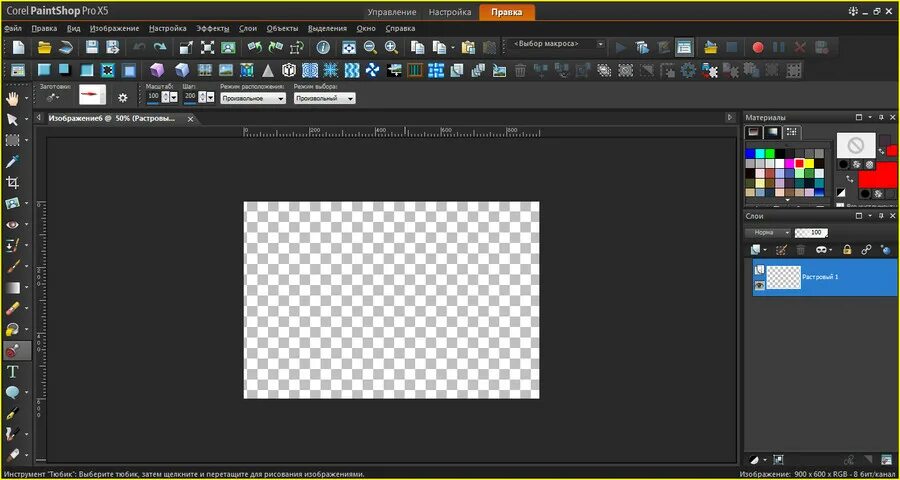Toggle the script output palette icon
This screenshot has height=480, width=900.
point(684,48)
